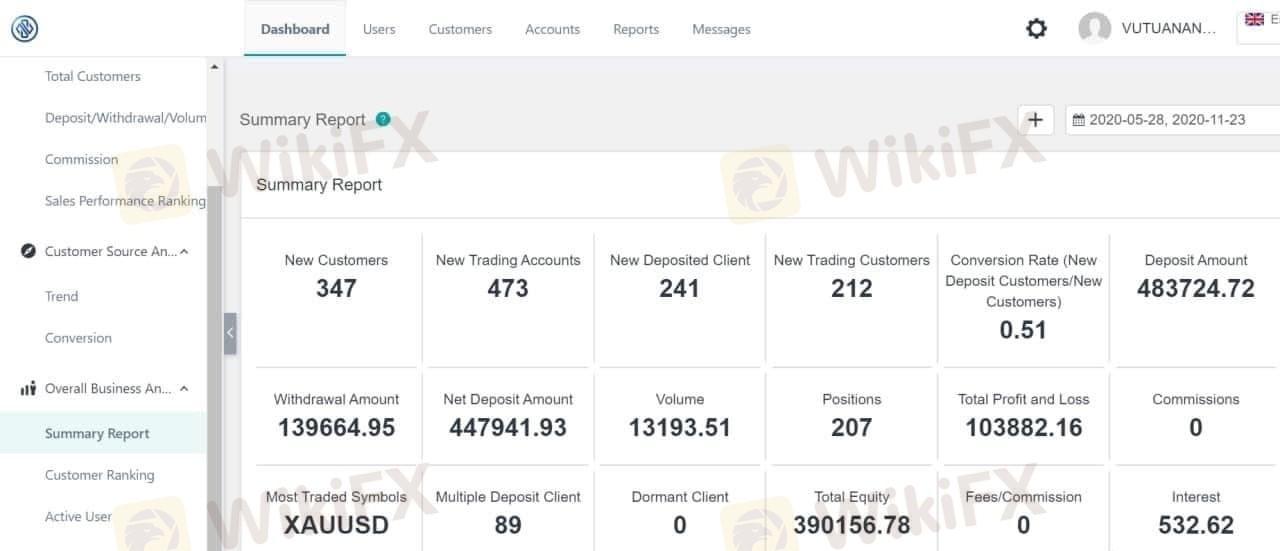Open the Conversion sidebar item
Screen dimensions: 1280x551
coord(78,338)
